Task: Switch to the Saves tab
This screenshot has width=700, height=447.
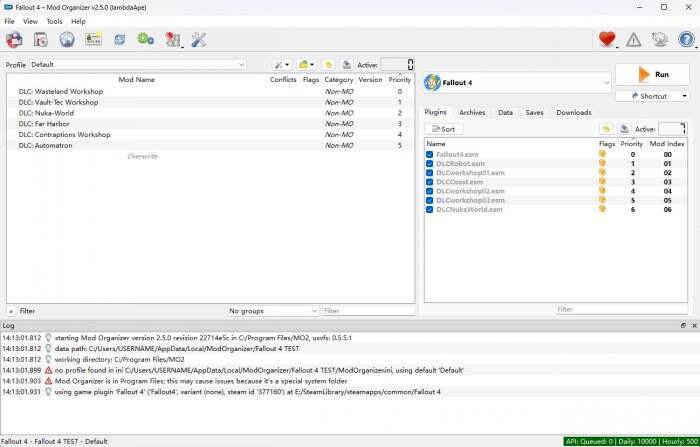Action: tap(534, 113)
